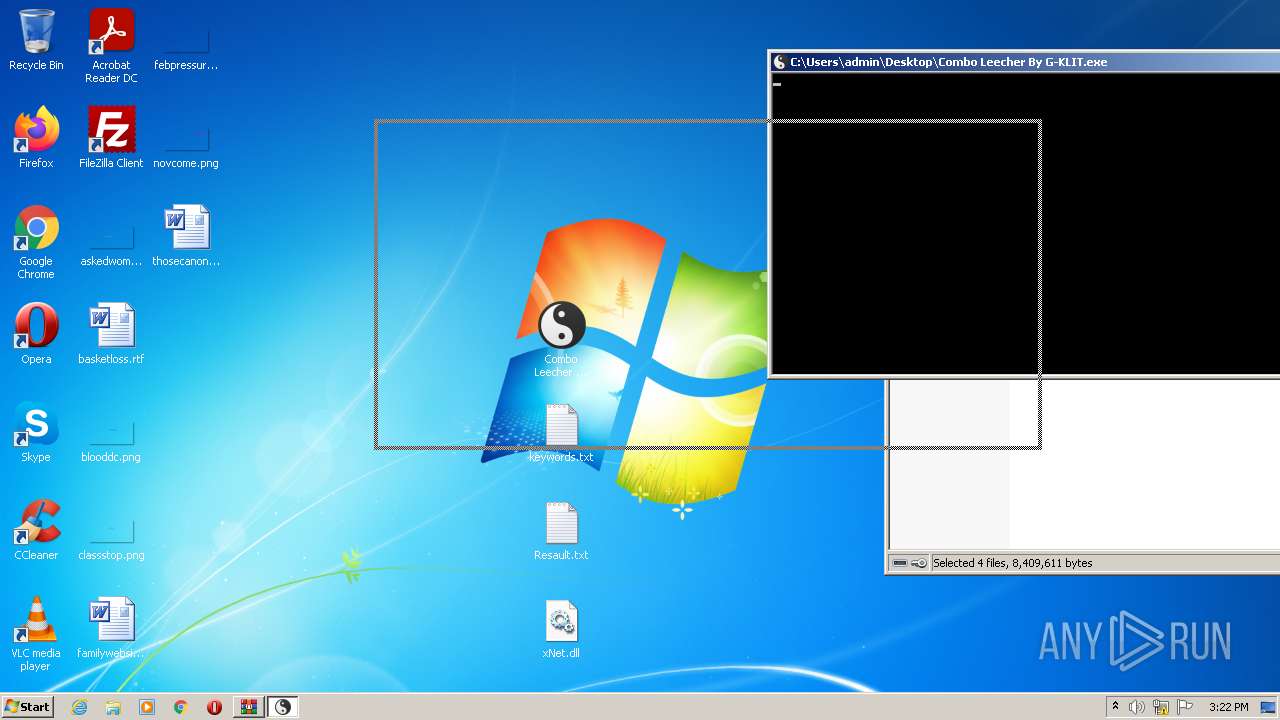Open Windows Explorer from taskbar
The height and width of the screenshot is (720, 1280).
(113, 707)
